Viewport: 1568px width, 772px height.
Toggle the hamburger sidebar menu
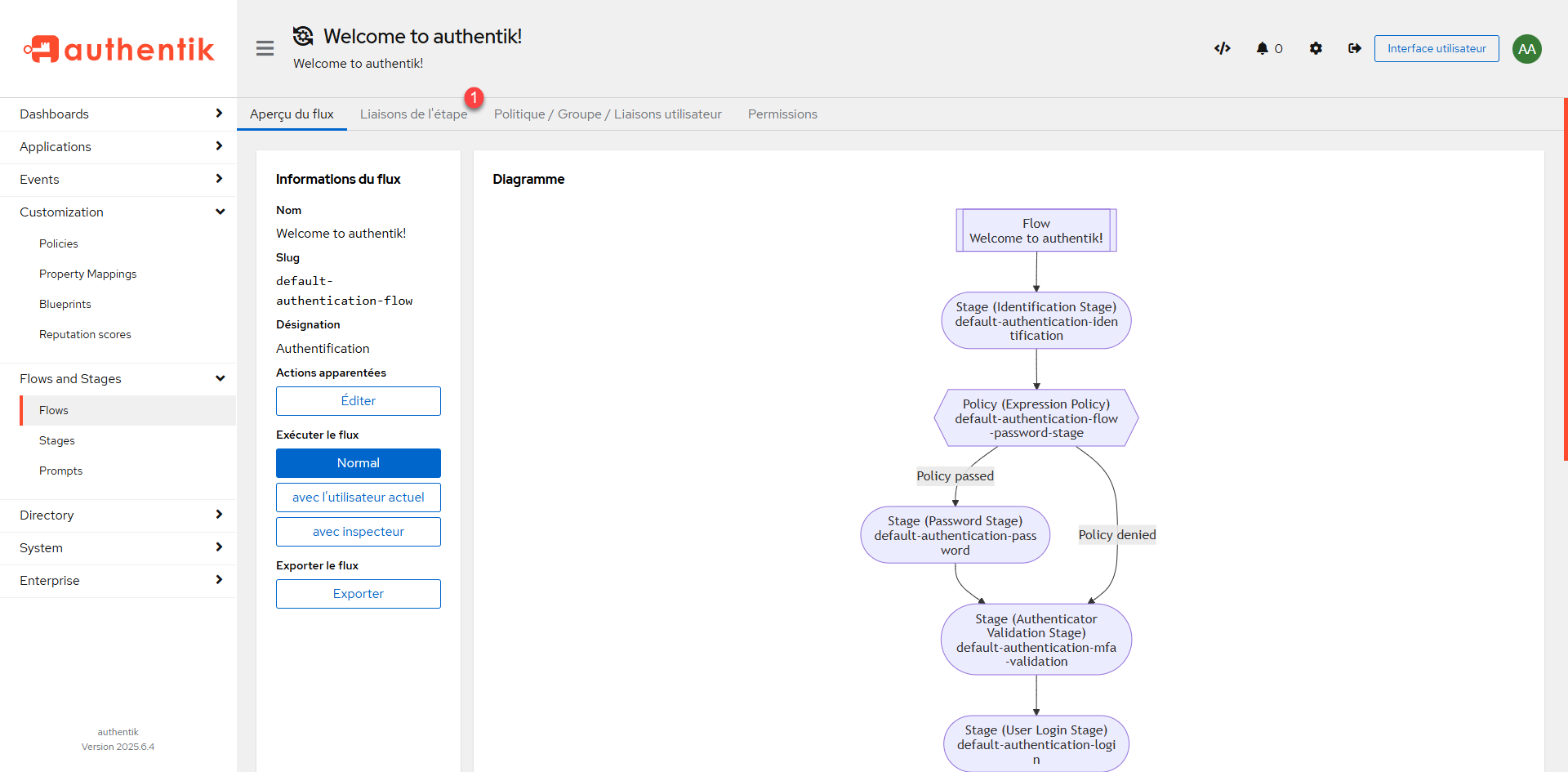[x=265, y=48]
